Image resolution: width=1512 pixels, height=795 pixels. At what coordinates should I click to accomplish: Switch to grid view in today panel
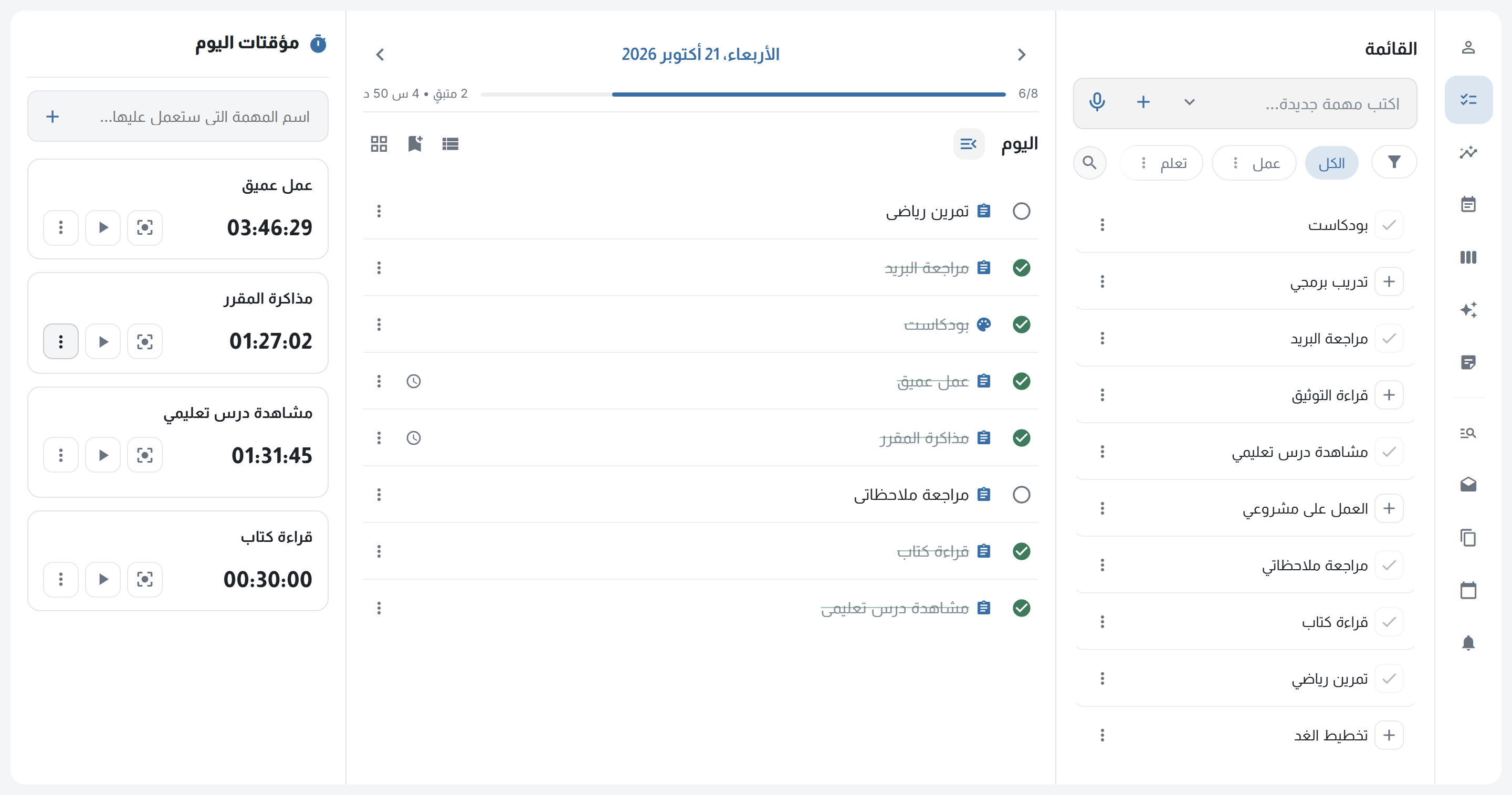pos(379,144)
